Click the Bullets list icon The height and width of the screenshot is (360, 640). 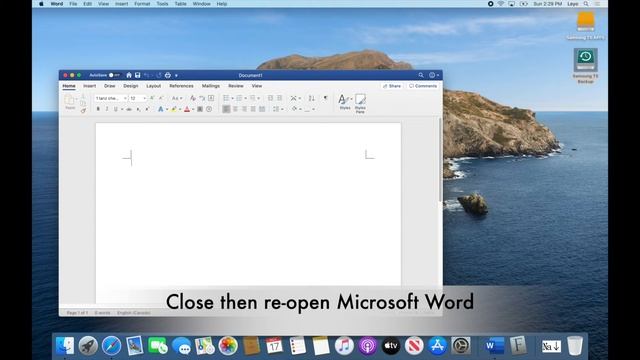tap(226, 98)
